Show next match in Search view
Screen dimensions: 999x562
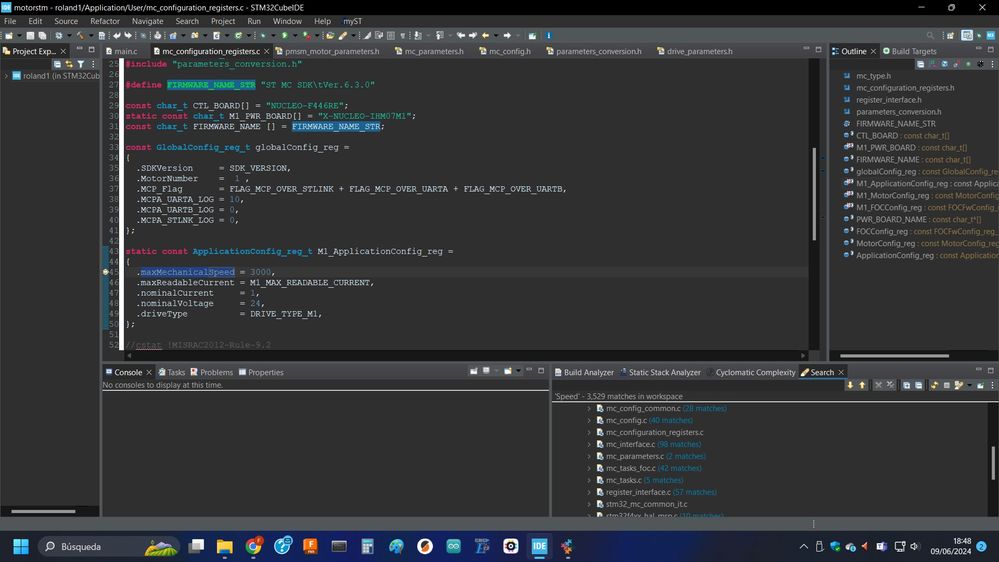pyautogui.click(x=850, y=385)
